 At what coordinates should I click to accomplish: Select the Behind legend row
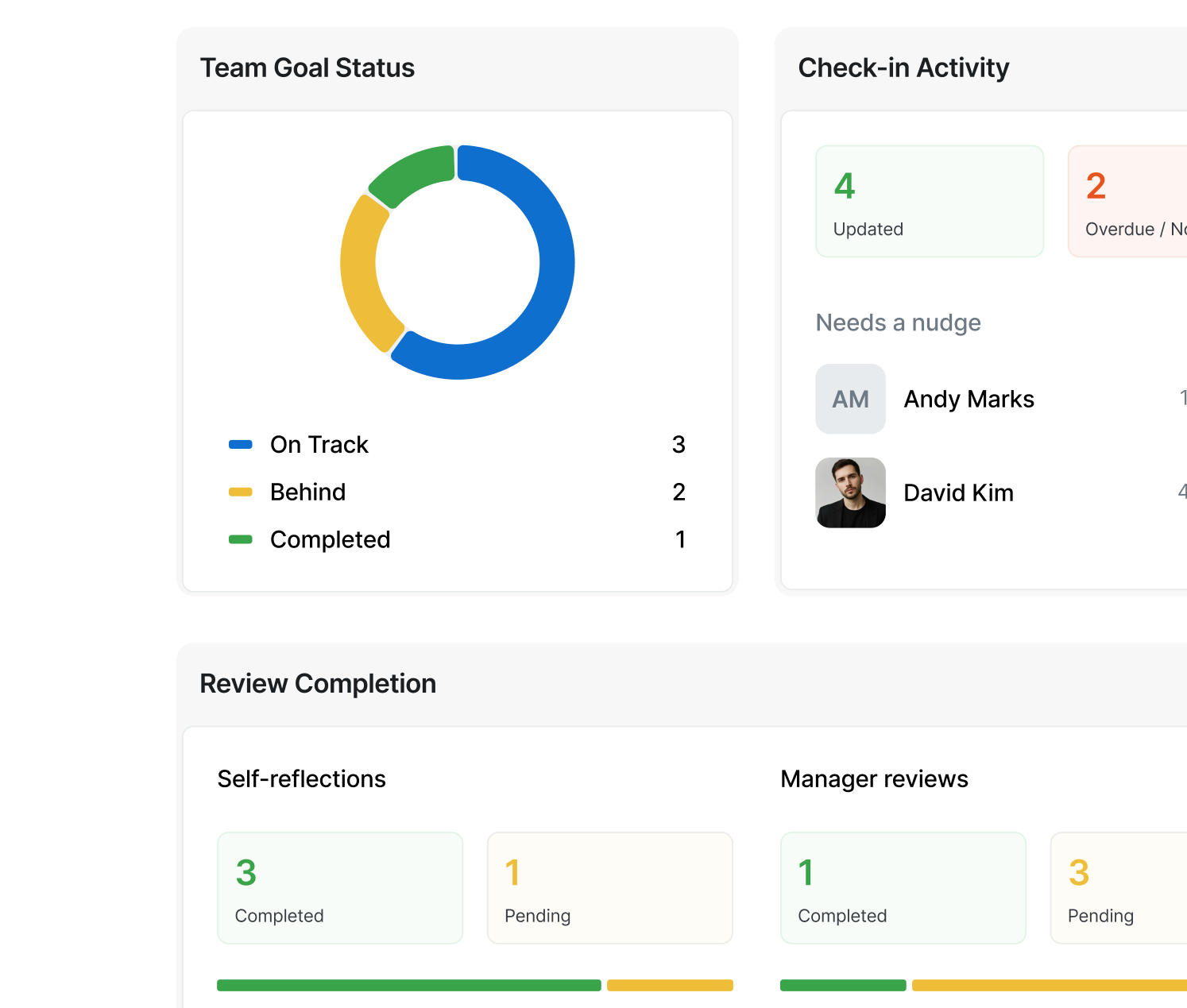[x=457, y=492]
